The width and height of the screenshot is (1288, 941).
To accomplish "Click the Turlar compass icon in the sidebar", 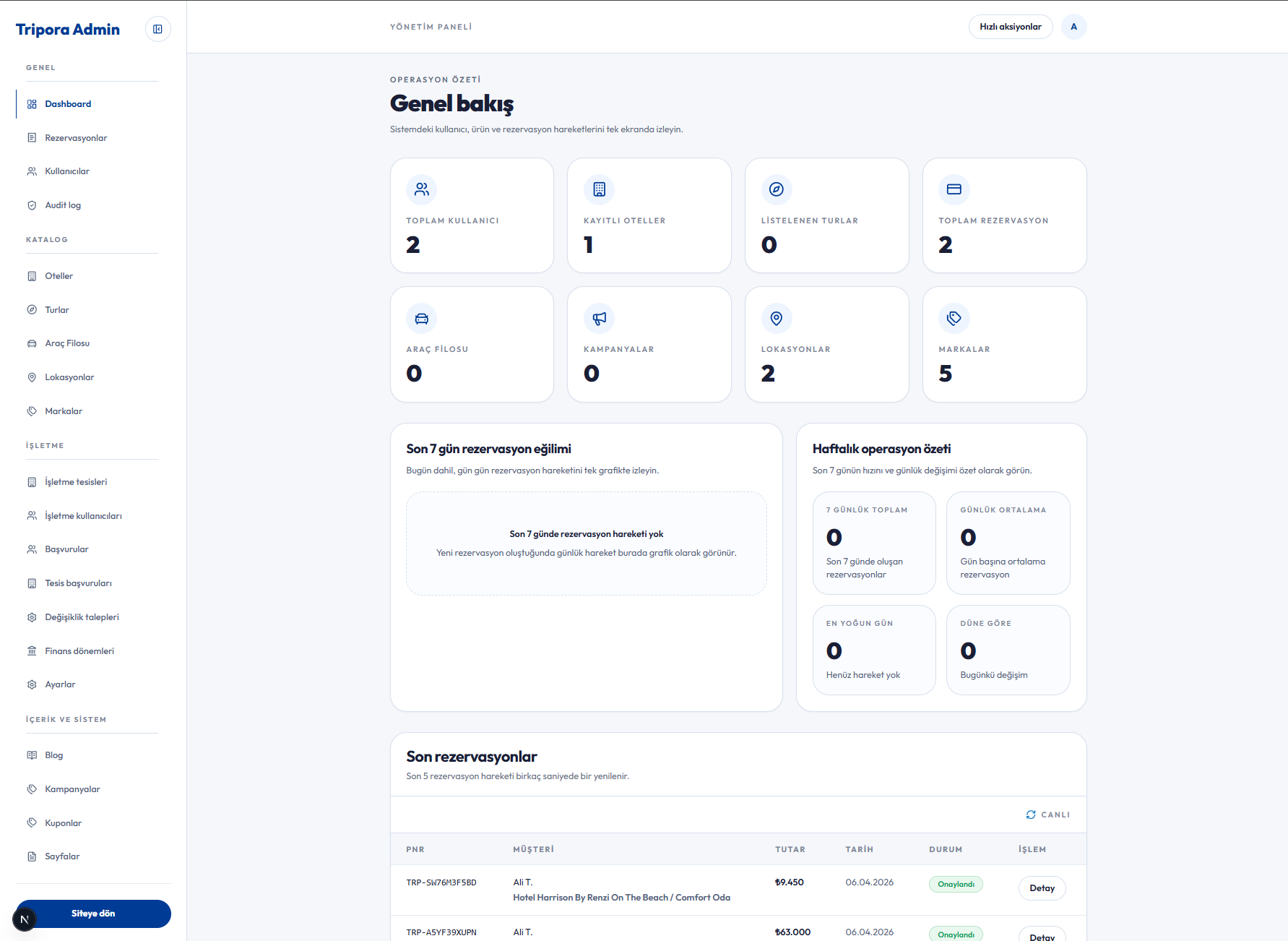I will coord(32,309).
